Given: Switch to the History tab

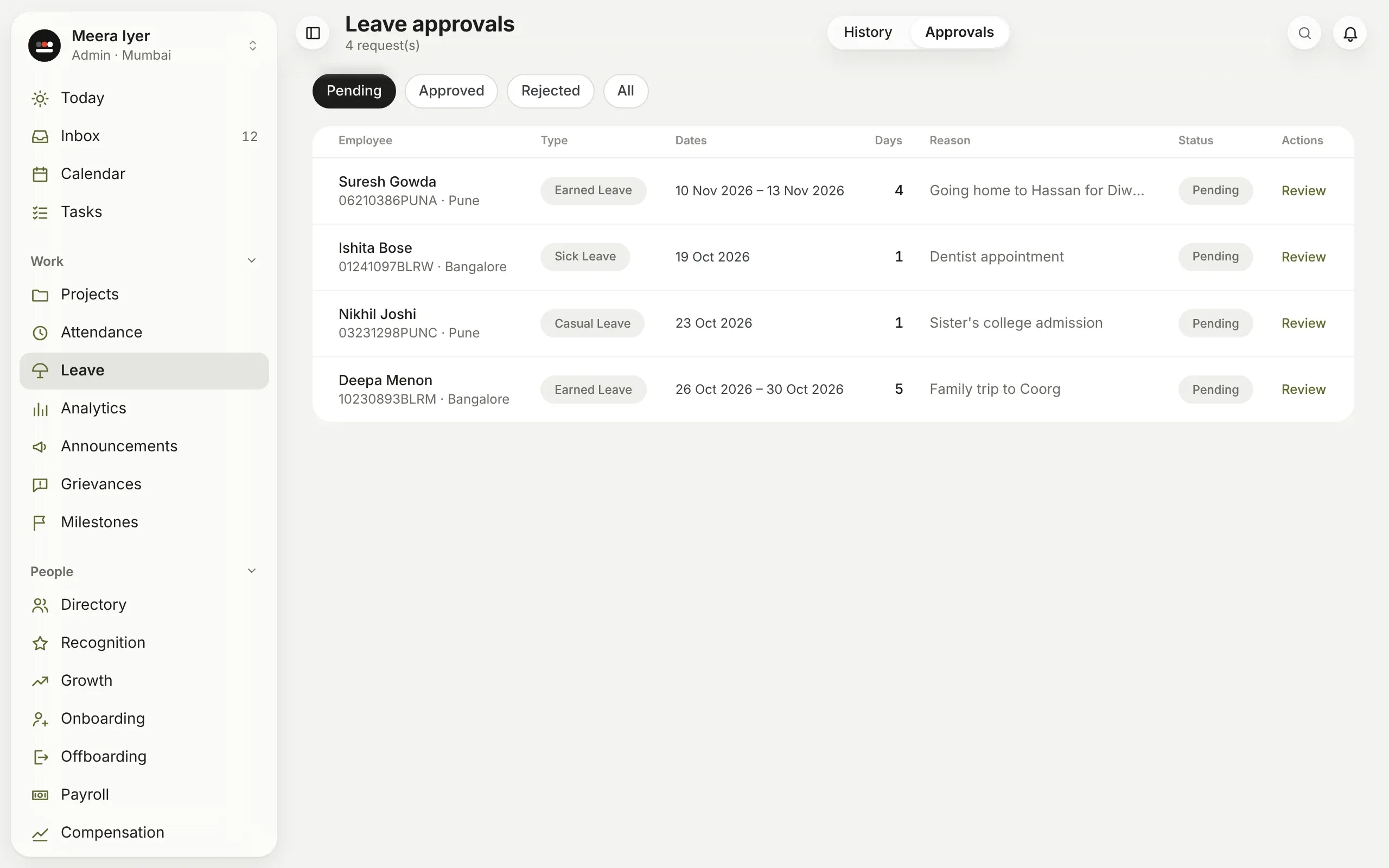Looking at the screenshot, I should pyautogui.click(x=868, y=33).
